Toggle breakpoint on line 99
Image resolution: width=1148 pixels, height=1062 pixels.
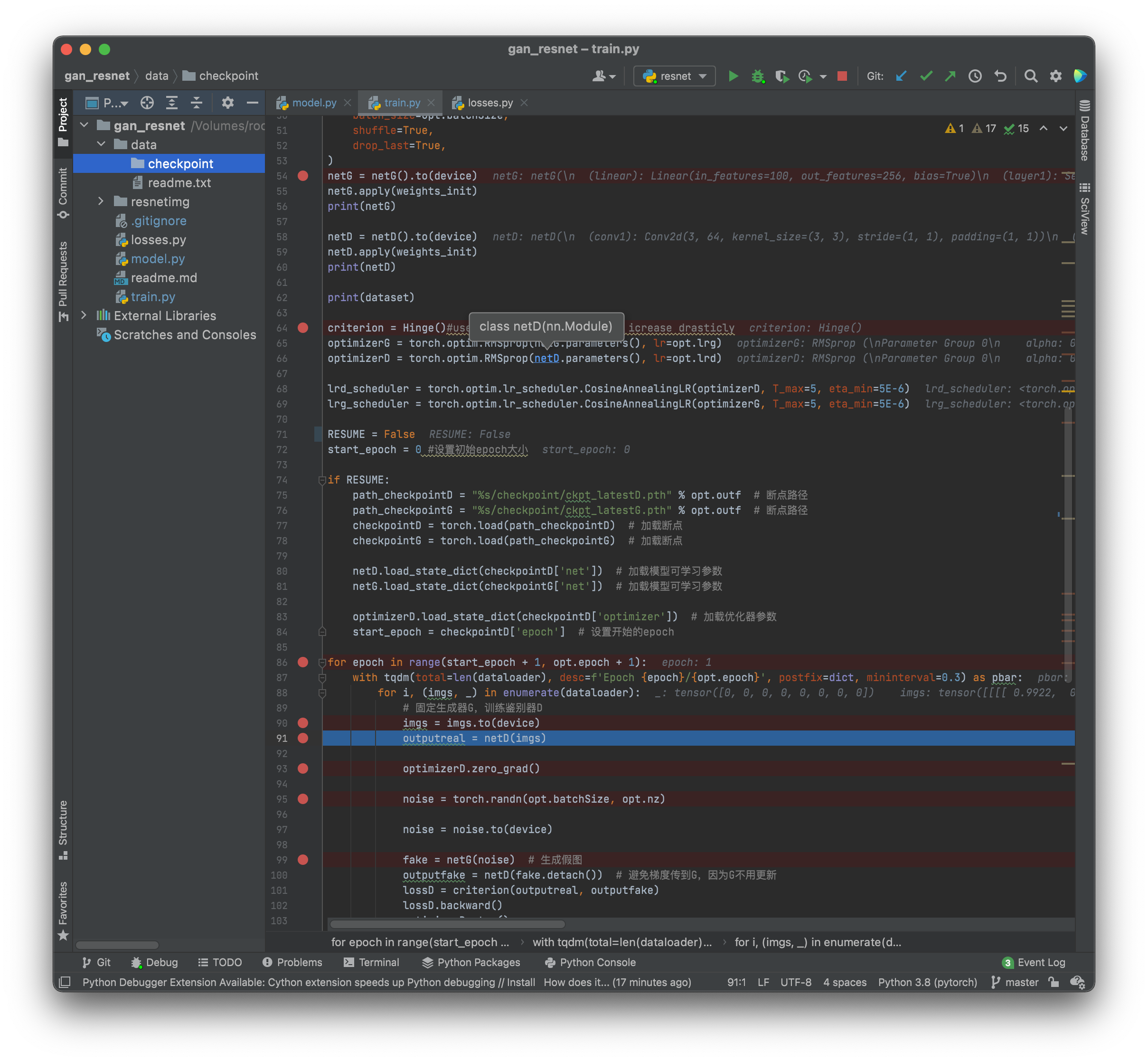coord(303,860)
